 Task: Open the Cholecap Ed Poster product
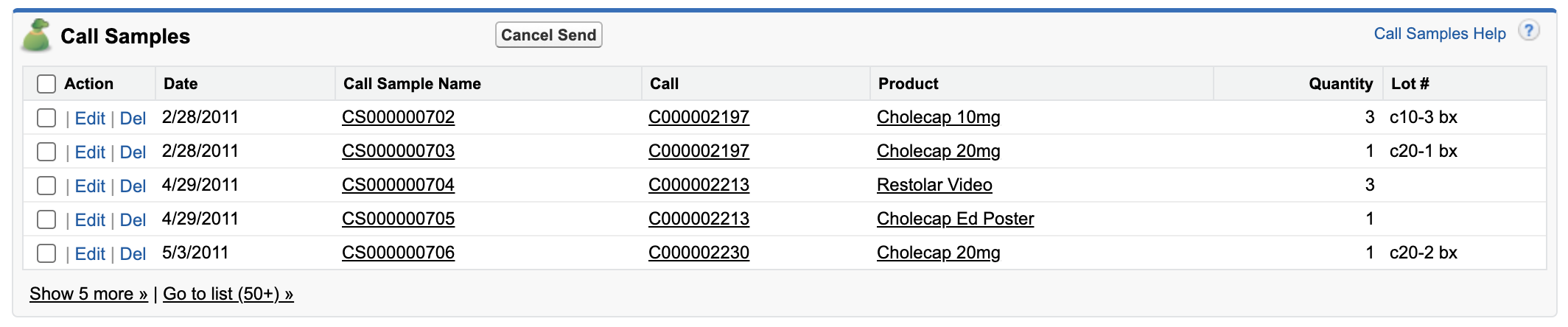click(955, 219)
